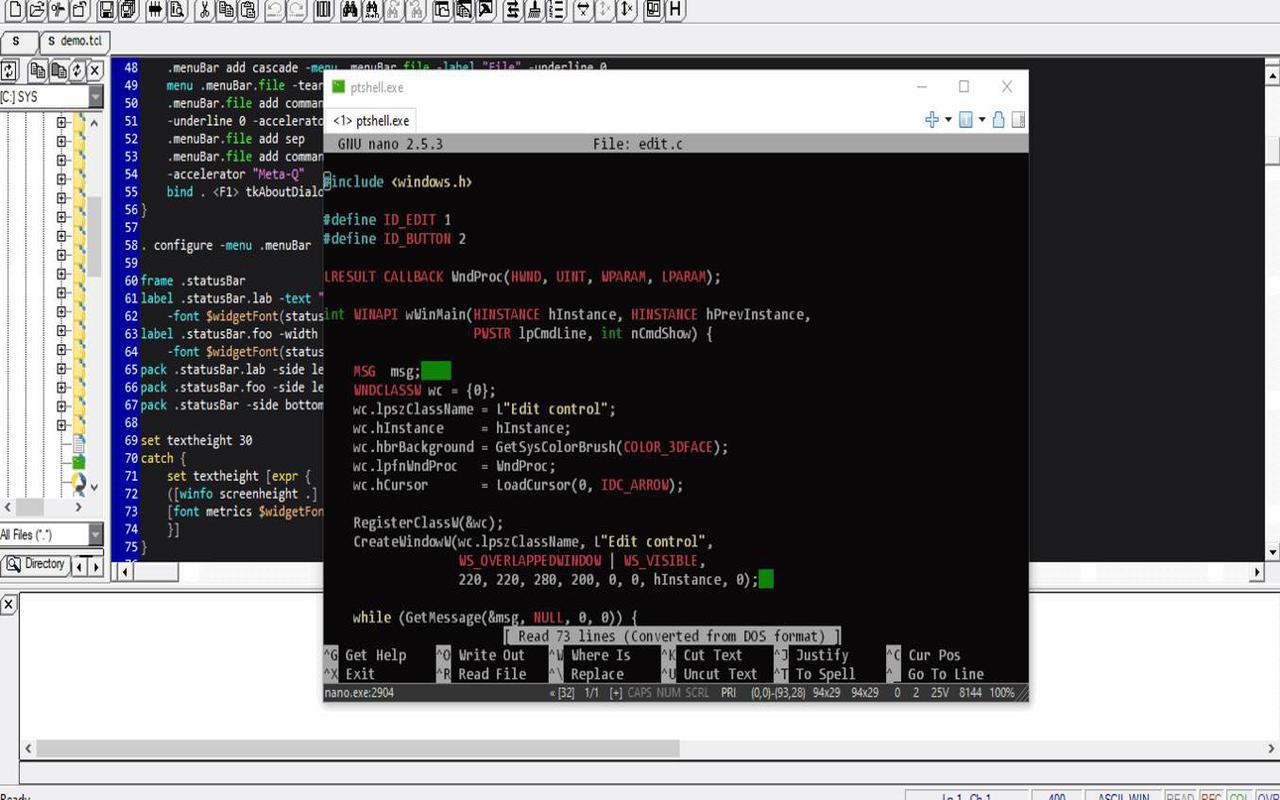Click the active consoles list icon

(966, 120)
